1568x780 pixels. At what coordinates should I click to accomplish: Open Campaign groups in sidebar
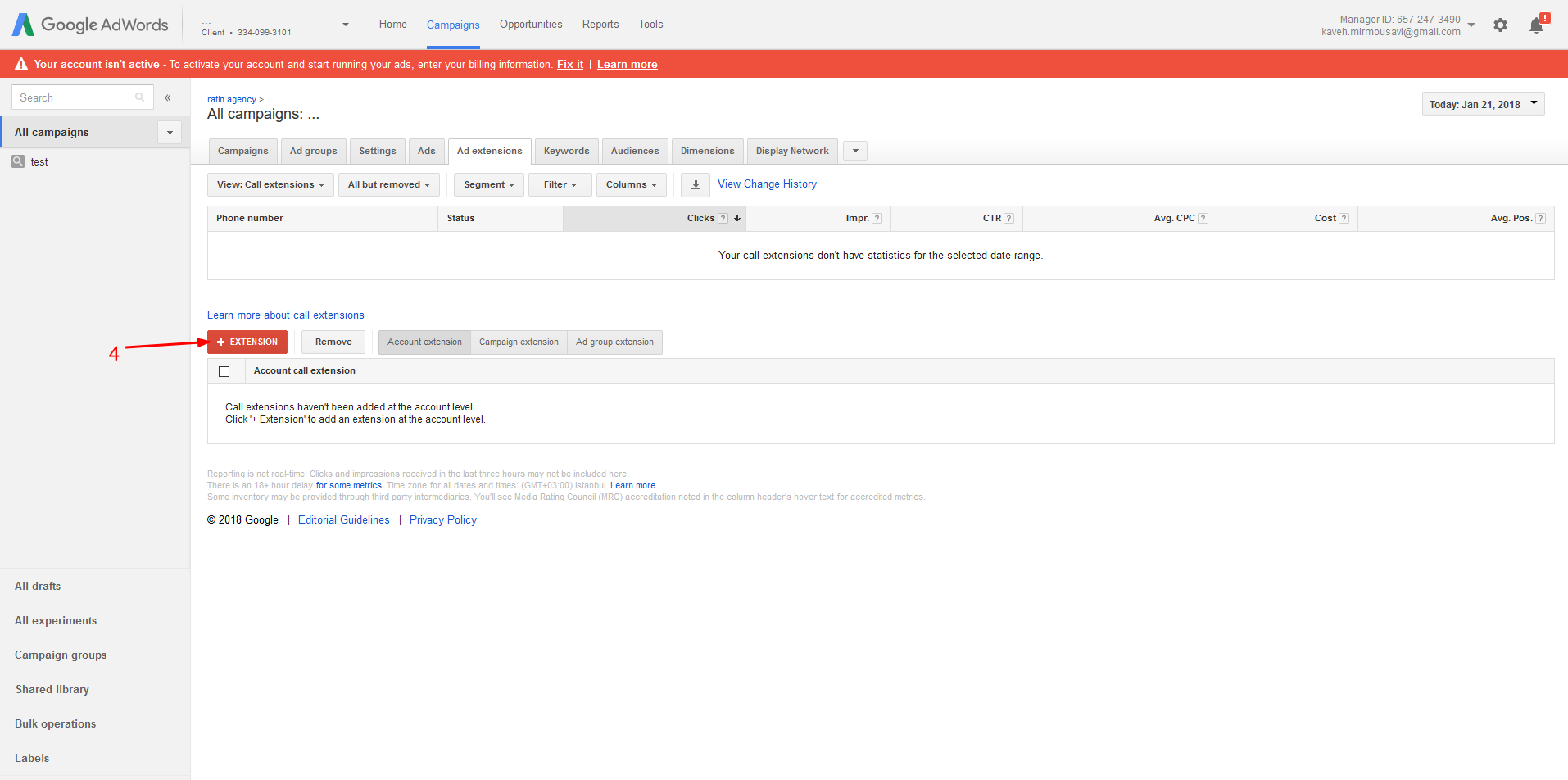61,655
